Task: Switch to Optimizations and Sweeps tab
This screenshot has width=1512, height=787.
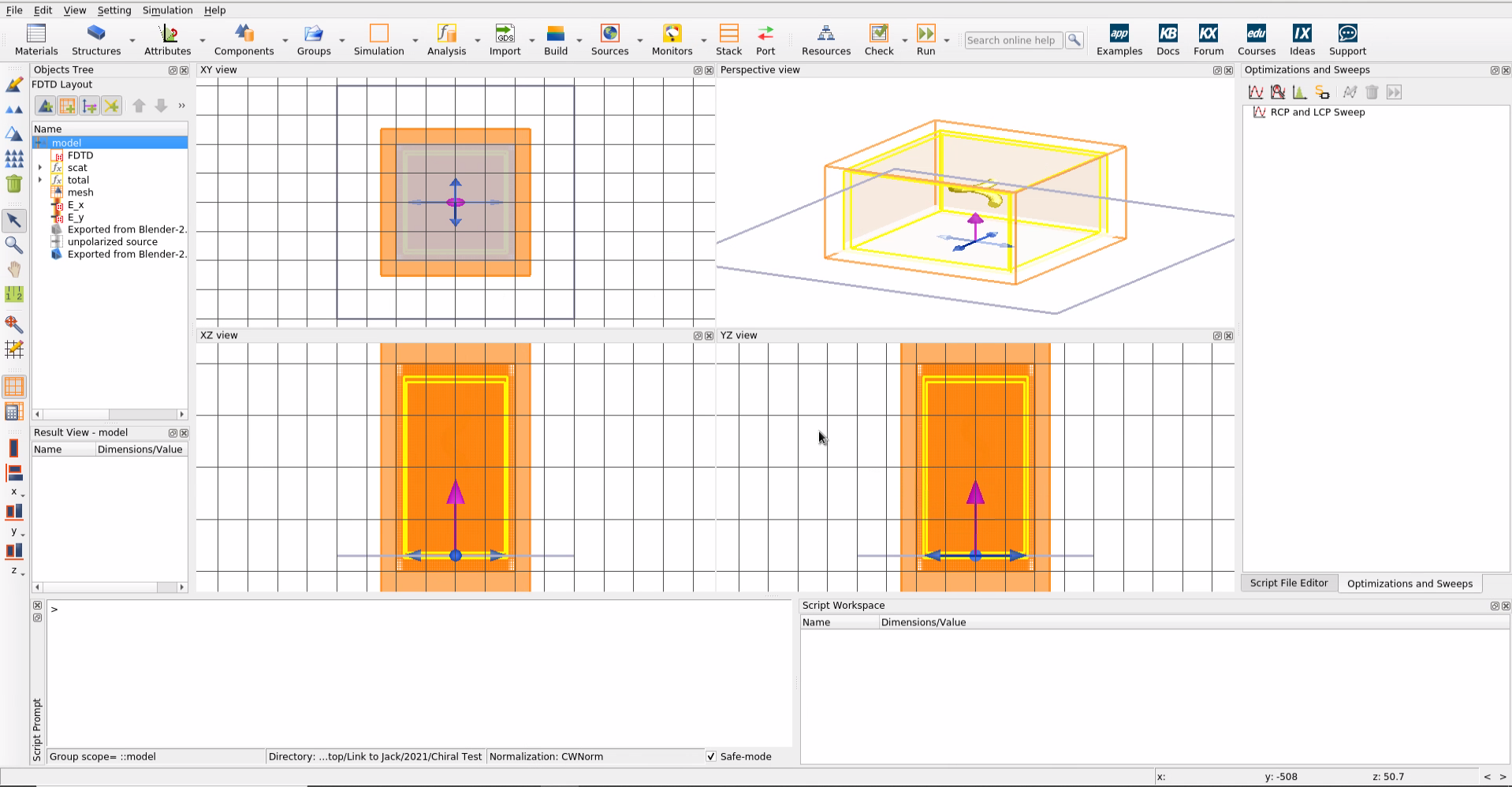Action: coord(1410,584)
